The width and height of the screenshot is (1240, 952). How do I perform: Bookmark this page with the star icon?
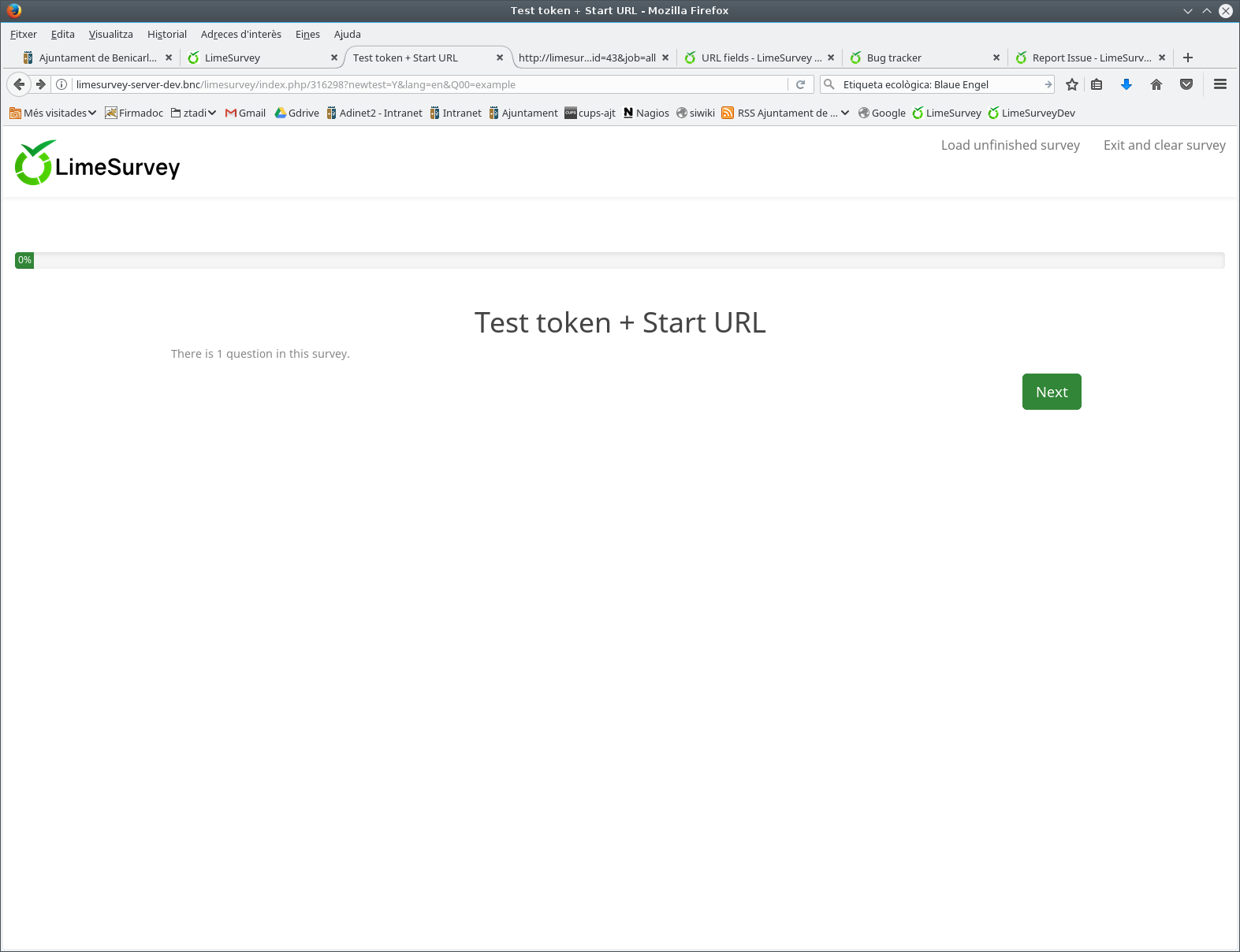[1071, 84]
